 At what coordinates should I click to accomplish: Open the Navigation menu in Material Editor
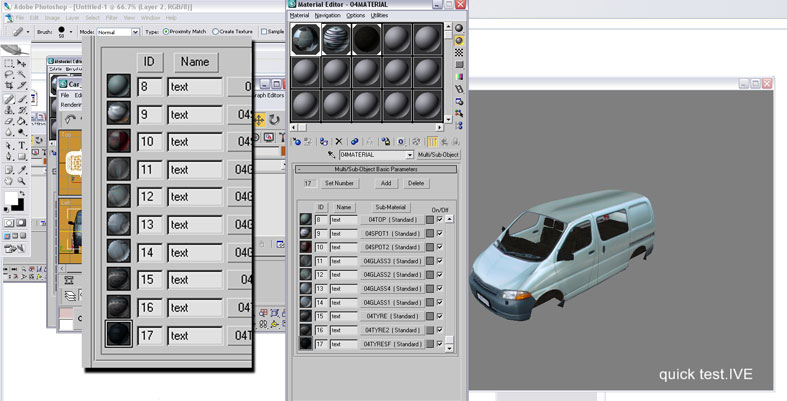pos(328,16)
